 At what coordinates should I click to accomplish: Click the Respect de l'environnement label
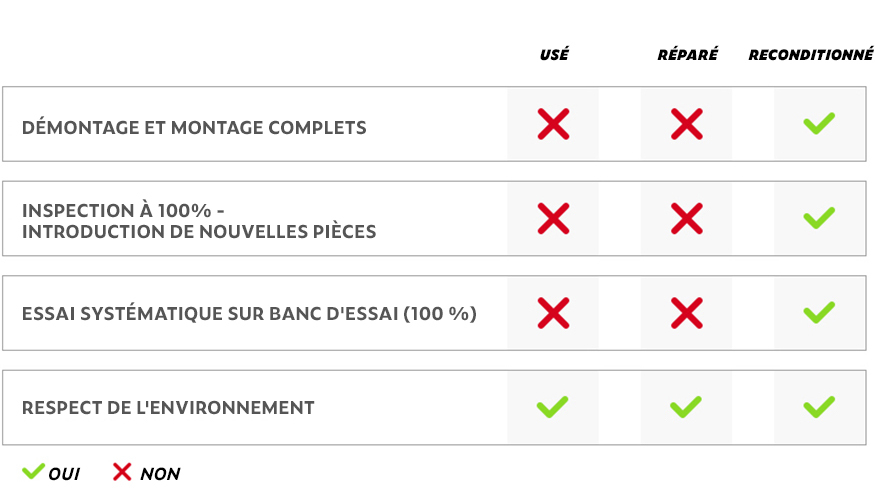[168, 408]
